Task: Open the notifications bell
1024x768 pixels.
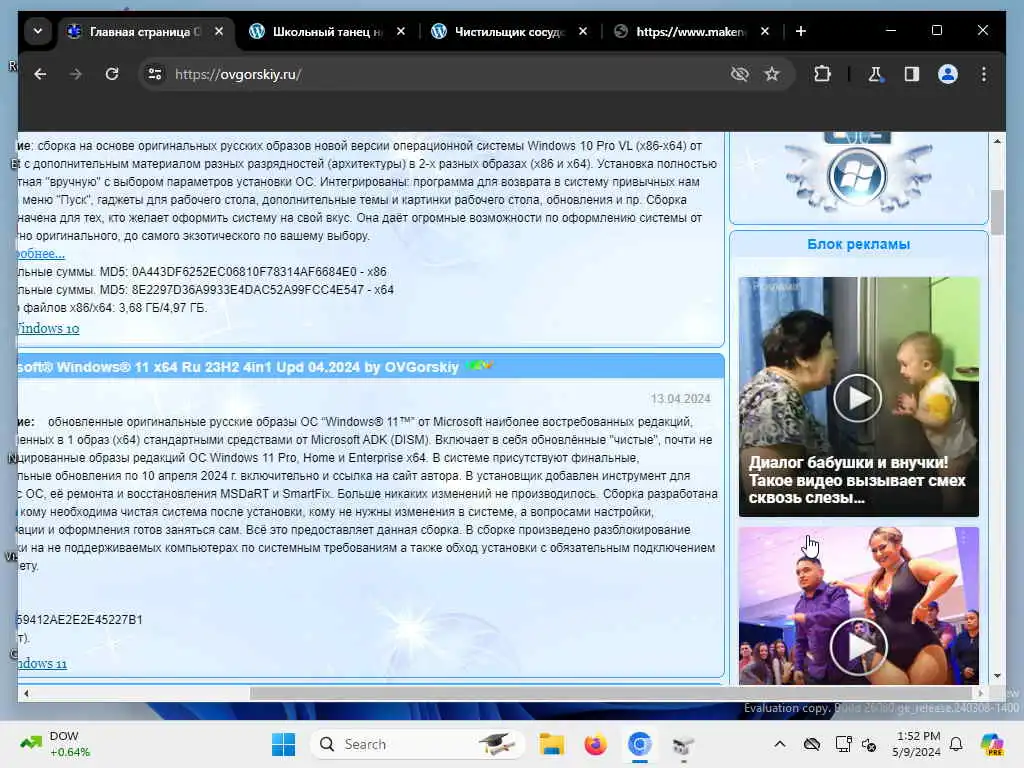Action: coord(956,744)
